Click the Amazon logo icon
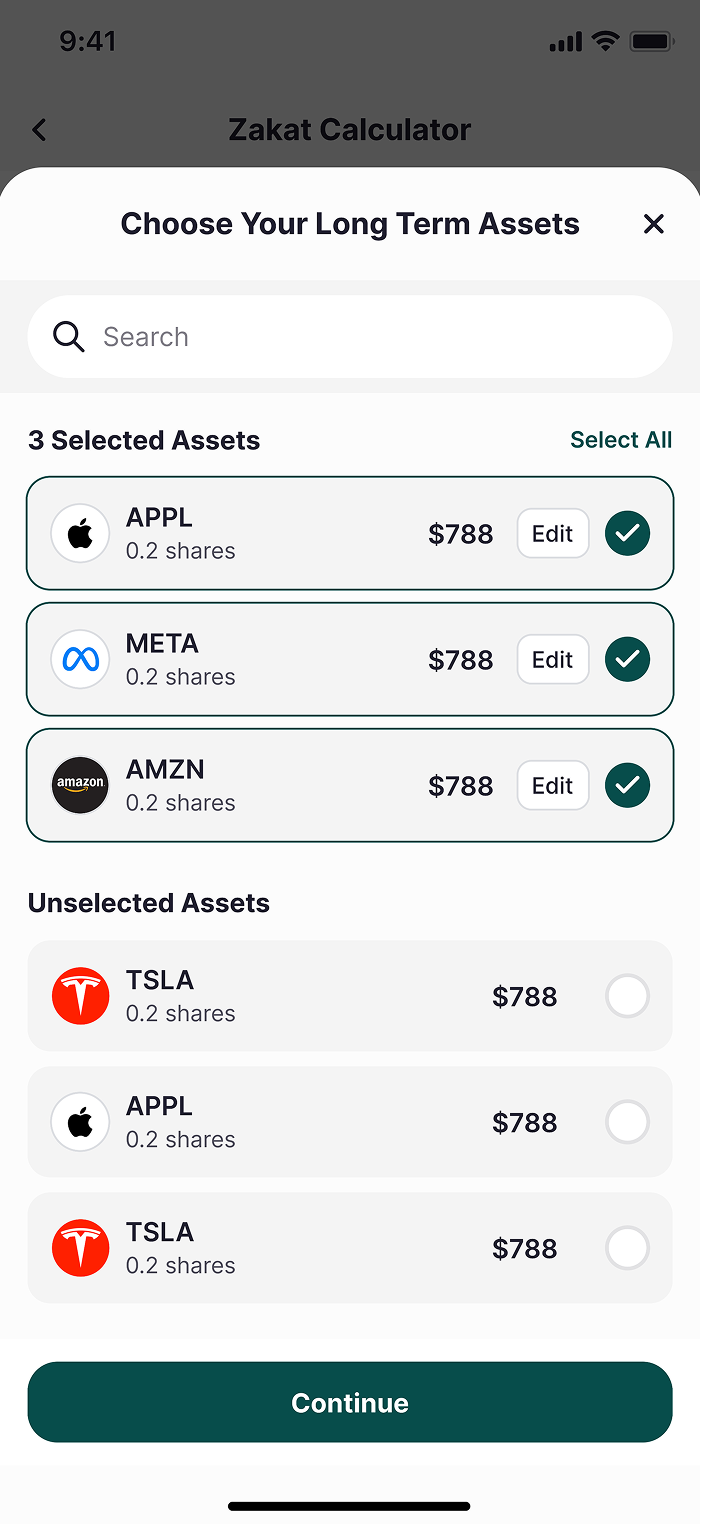 (x=80, y=786)
